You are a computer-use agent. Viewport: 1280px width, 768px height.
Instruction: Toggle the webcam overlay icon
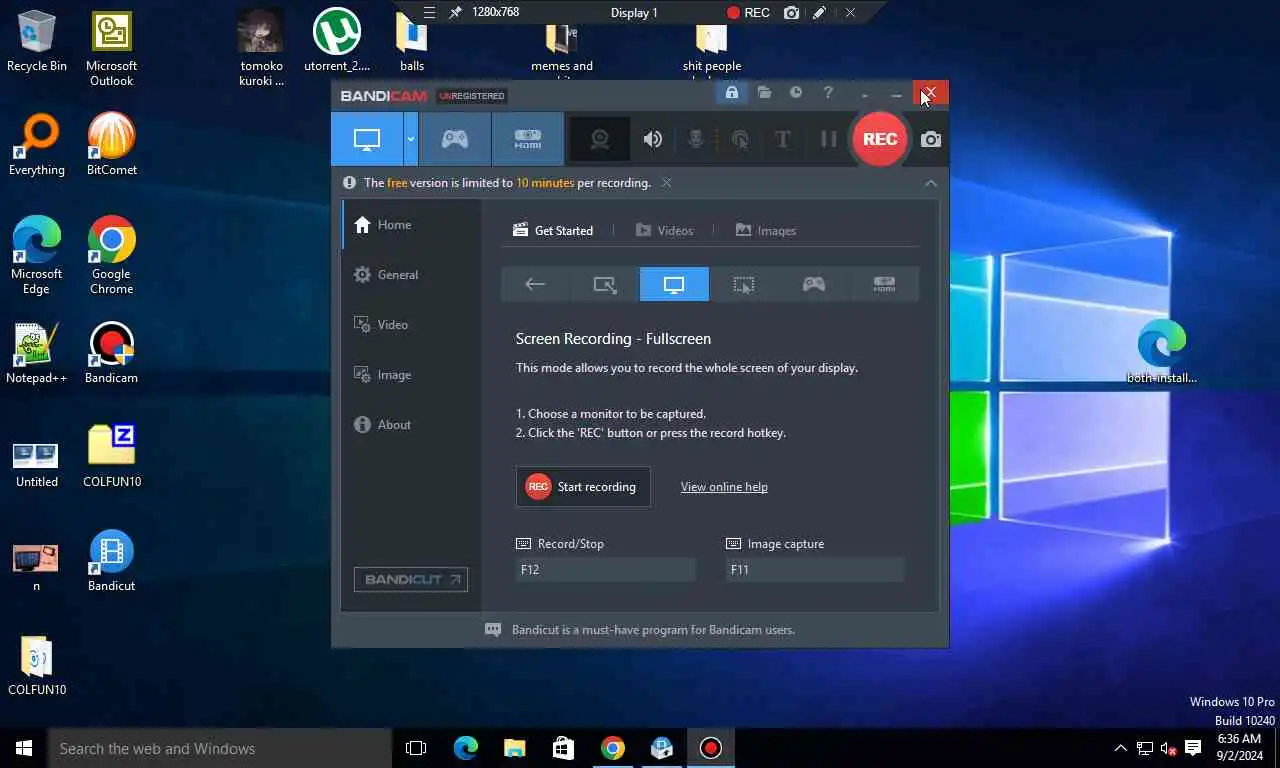600,139
